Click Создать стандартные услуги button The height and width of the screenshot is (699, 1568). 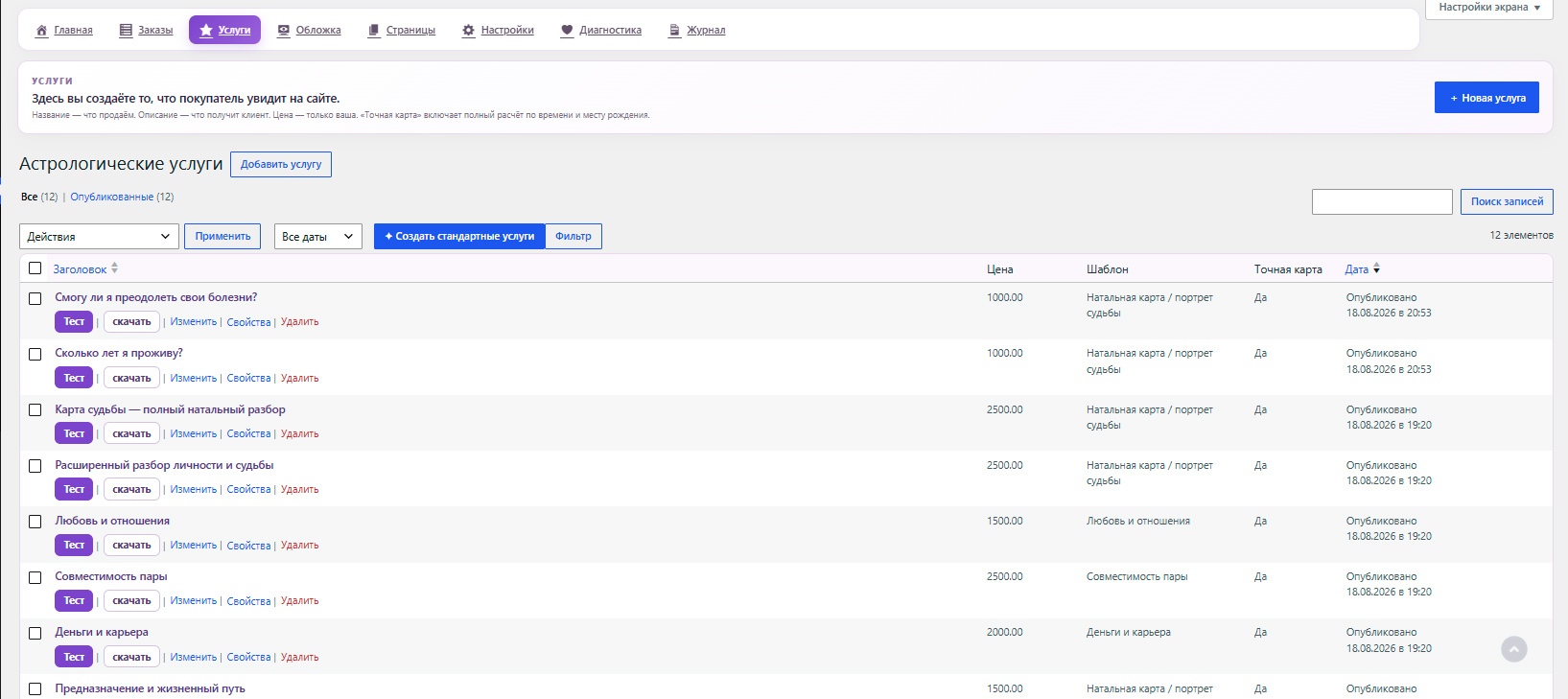click(x=459, y=237)
